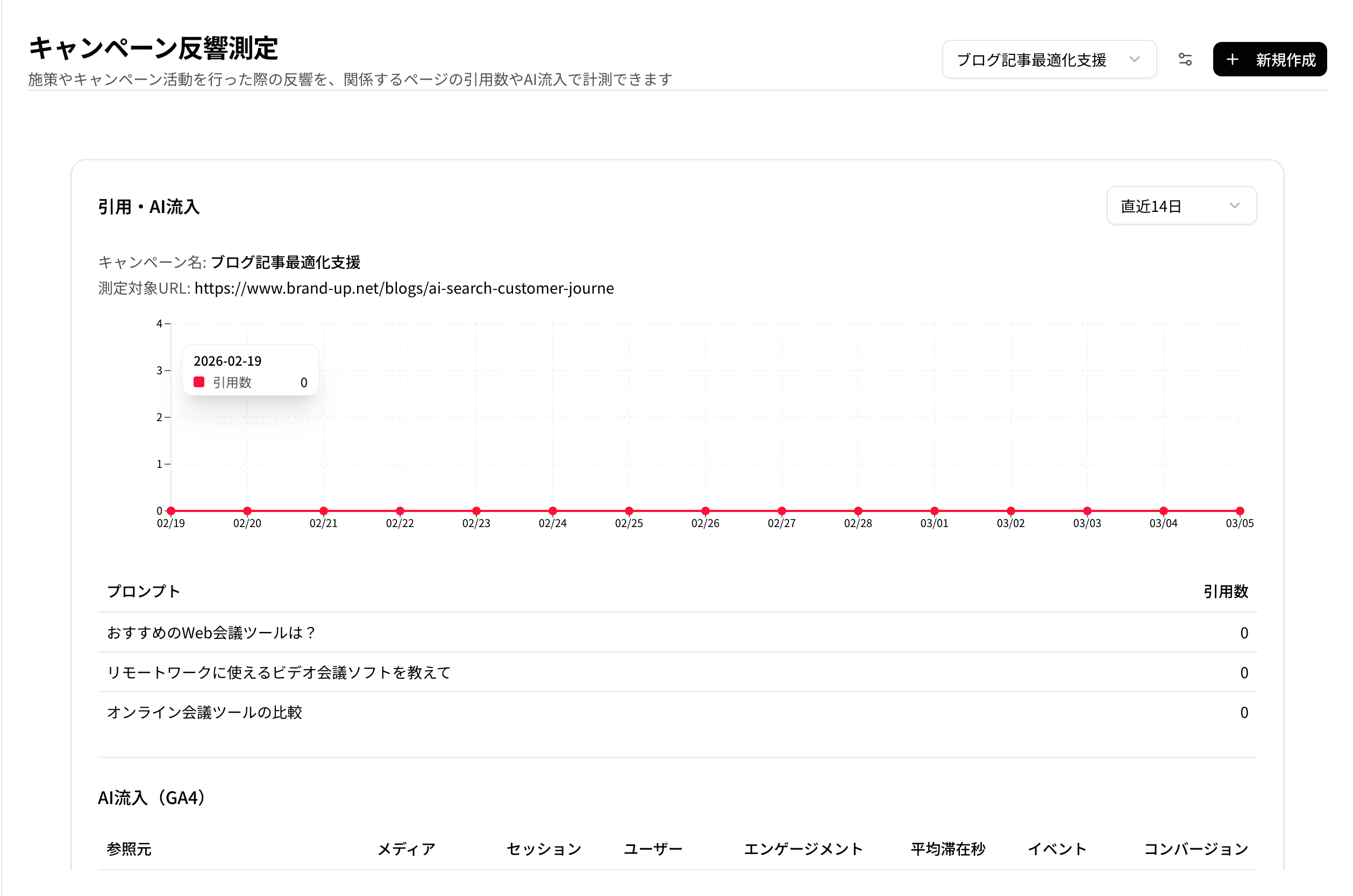The width and height of the screenshot is (1353, 896).
Task: Click the red 引用数 legend square in tooltip
Action: [199, 381]
